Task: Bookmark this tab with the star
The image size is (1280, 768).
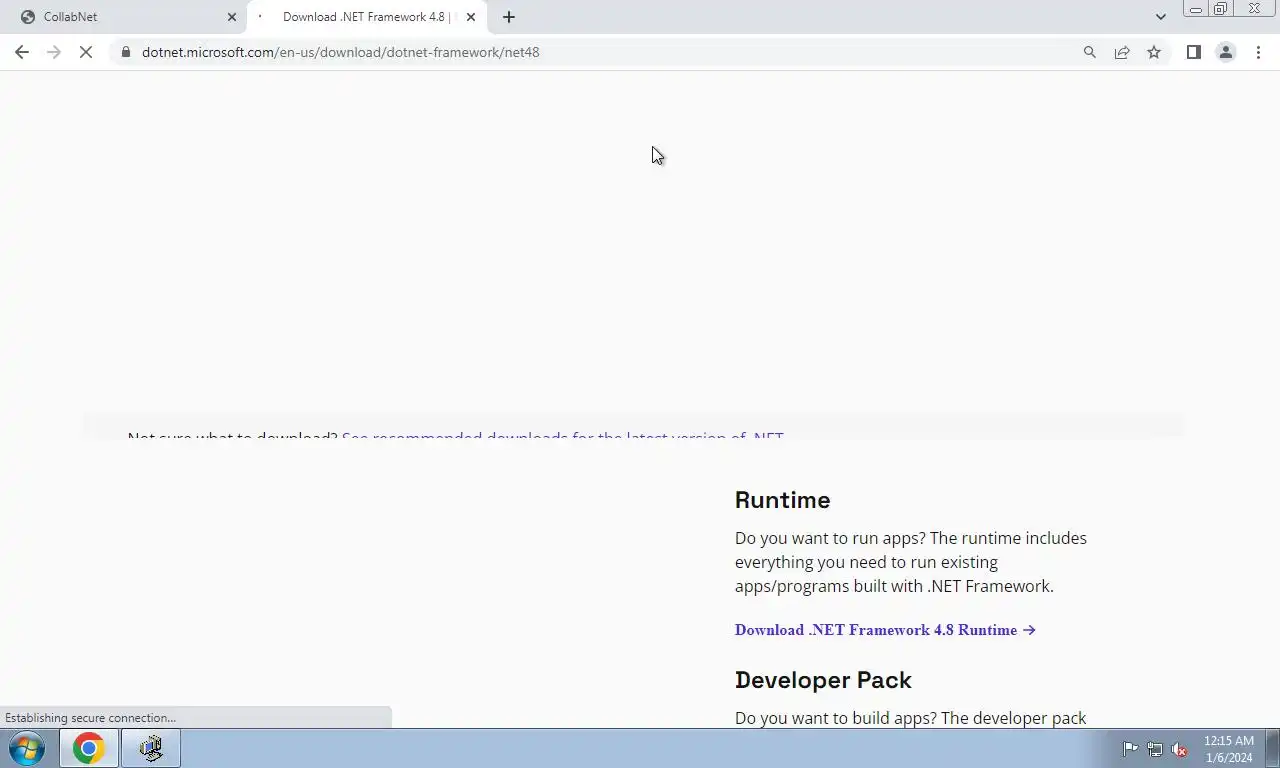Action: (1154, 52)
